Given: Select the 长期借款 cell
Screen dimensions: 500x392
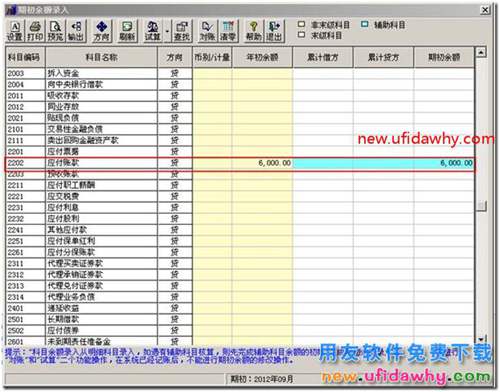Looking at the screenshot, I should [102, 319].
